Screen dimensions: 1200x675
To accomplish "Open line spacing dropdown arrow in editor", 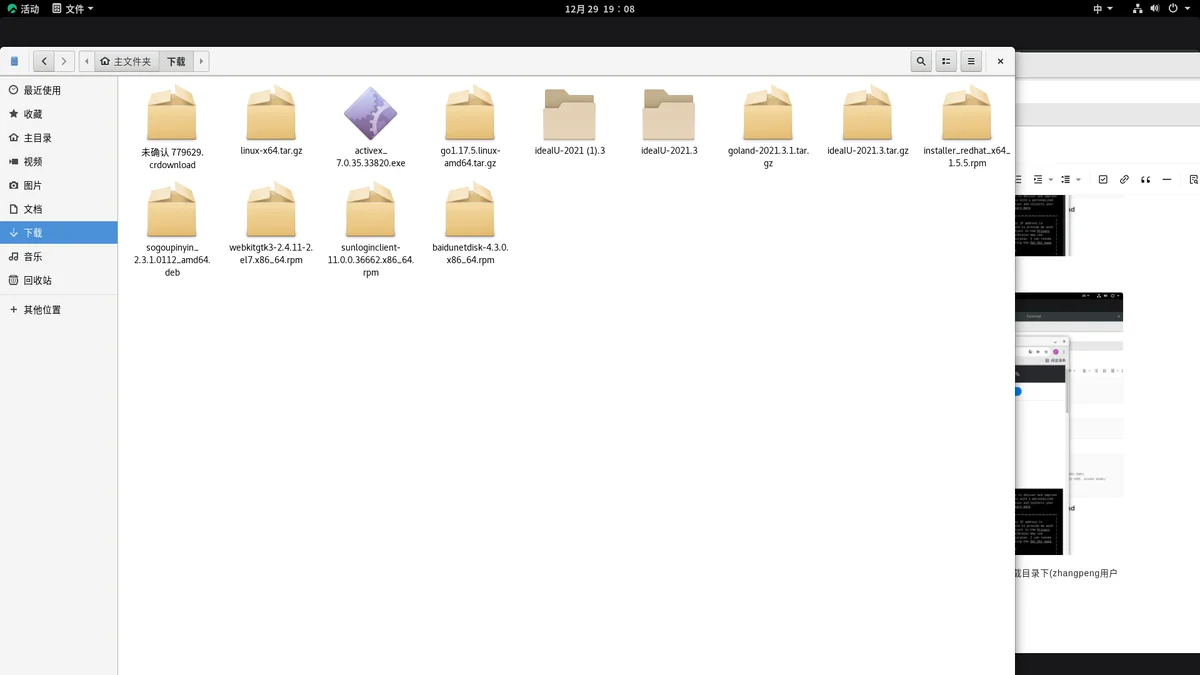I will (x=1079, y=180).
